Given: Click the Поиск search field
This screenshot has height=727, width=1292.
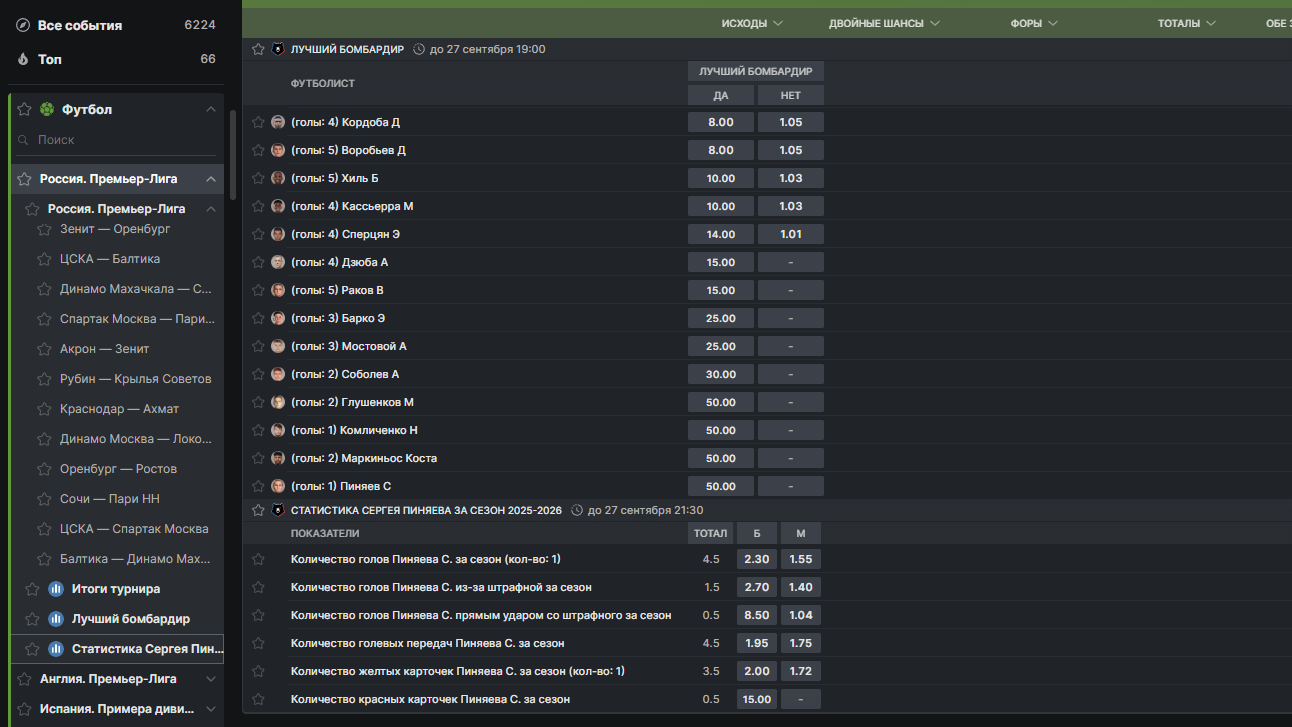Looking at the screenshot, I should [120, 140].
